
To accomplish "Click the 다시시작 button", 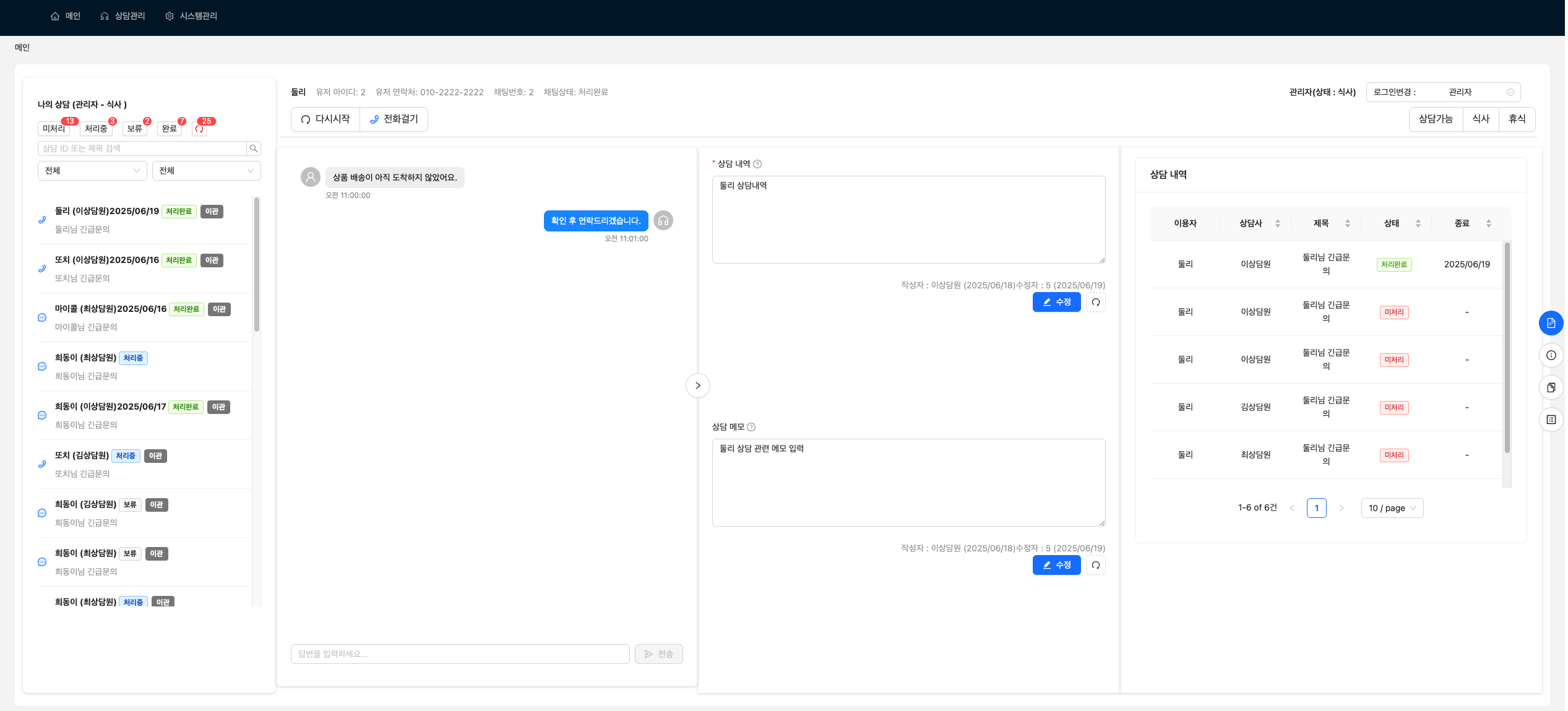I will click(x=325, y=119).
